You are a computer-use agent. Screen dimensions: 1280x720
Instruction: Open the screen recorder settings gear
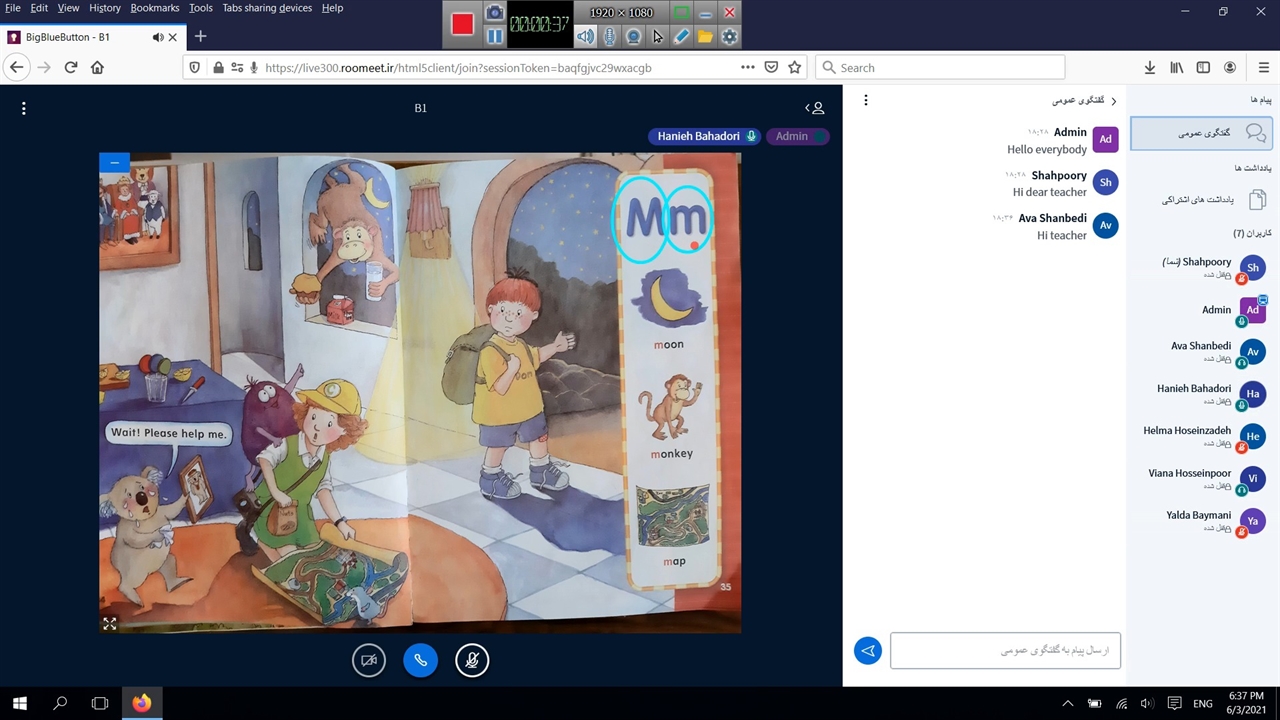[729, 36]
